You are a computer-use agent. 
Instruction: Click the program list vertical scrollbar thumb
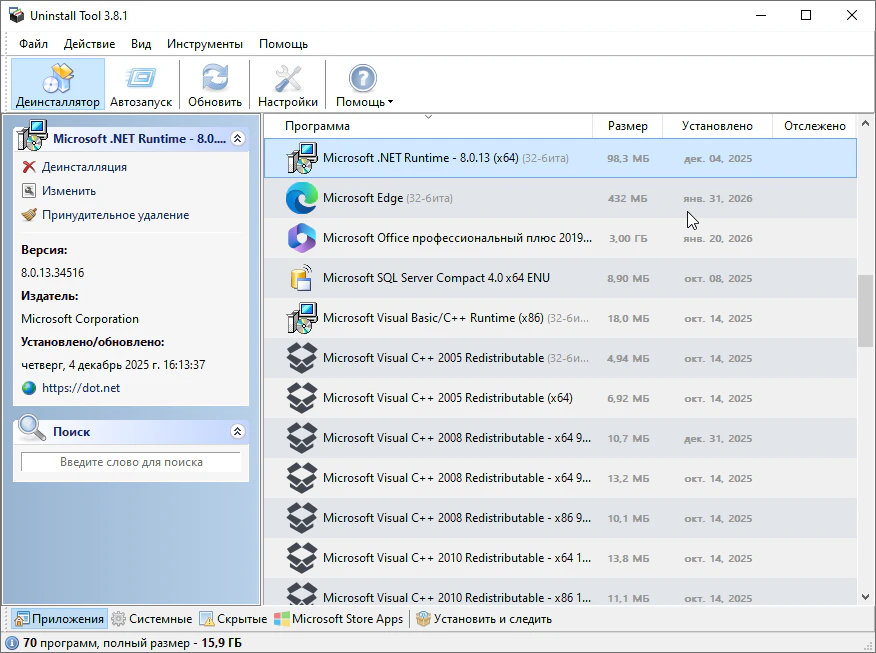tap(865, 309)
